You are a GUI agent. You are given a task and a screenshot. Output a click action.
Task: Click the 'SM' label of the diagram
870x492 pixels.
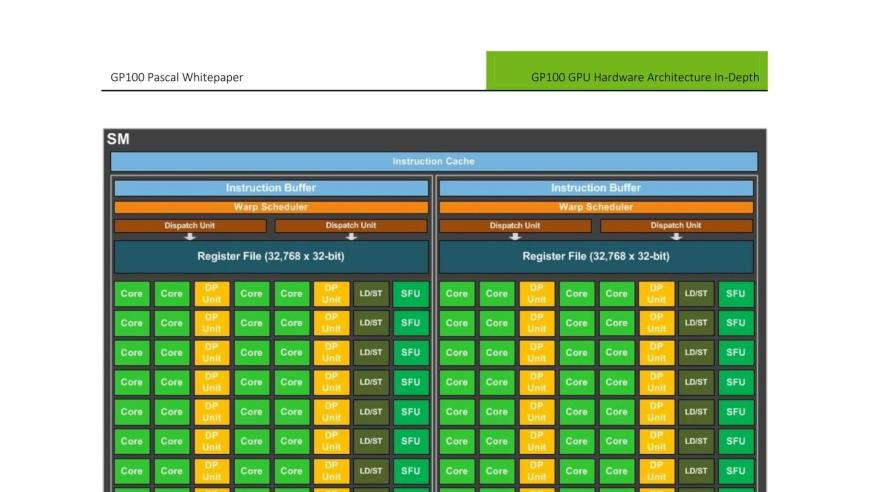point(118,139)
